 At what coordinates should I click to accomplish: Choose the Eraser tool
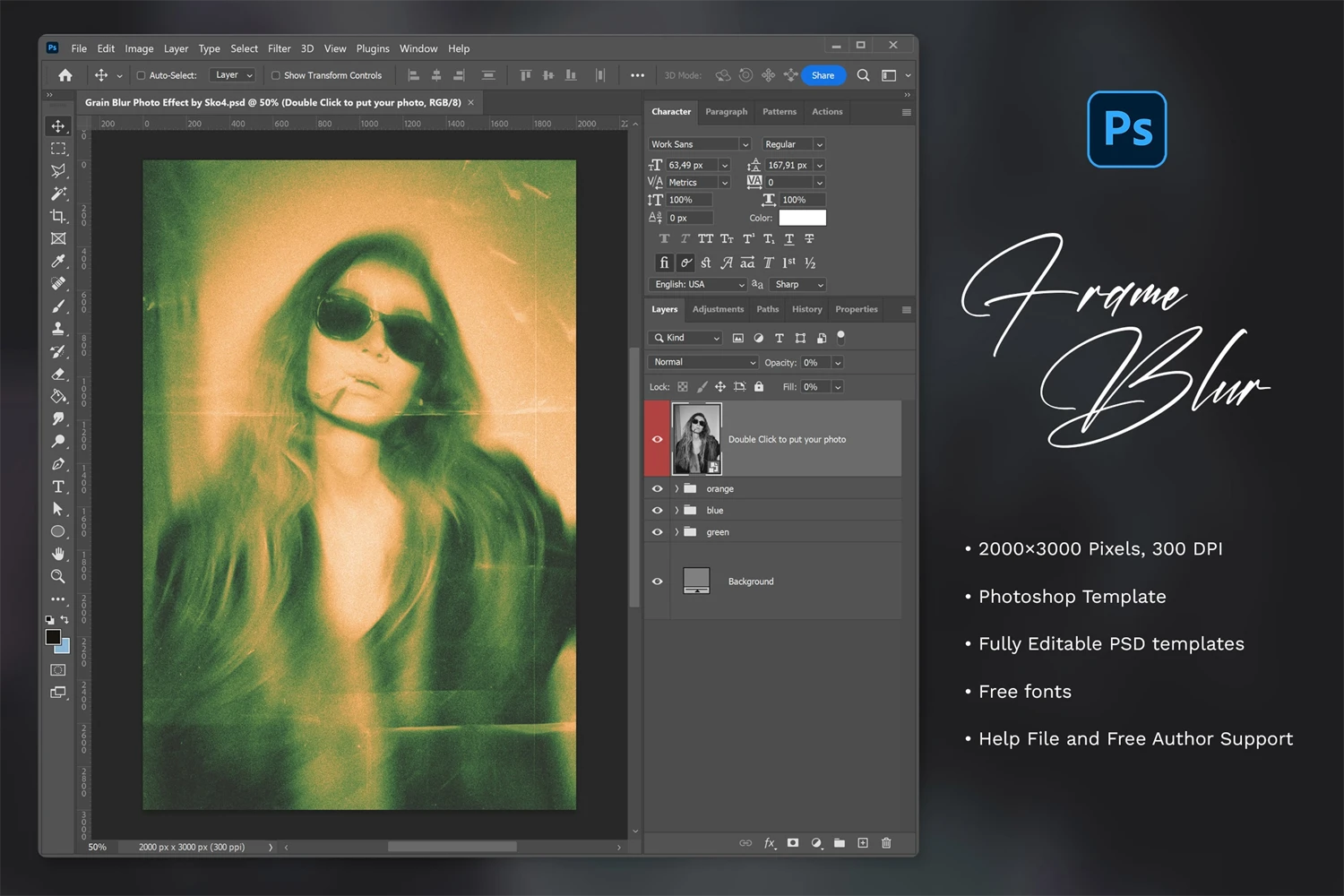[58, 374]
